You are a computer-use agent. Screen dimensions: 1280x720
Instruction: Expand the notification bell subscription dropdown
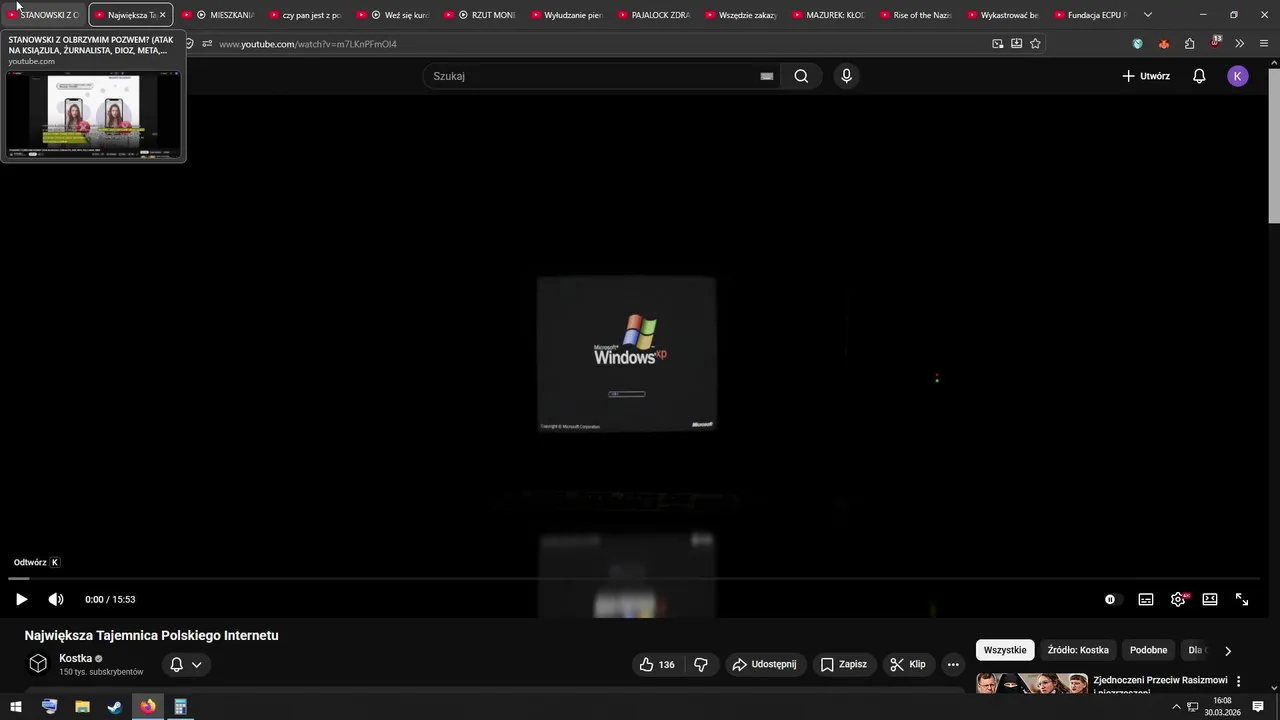[x=185, y=664]
